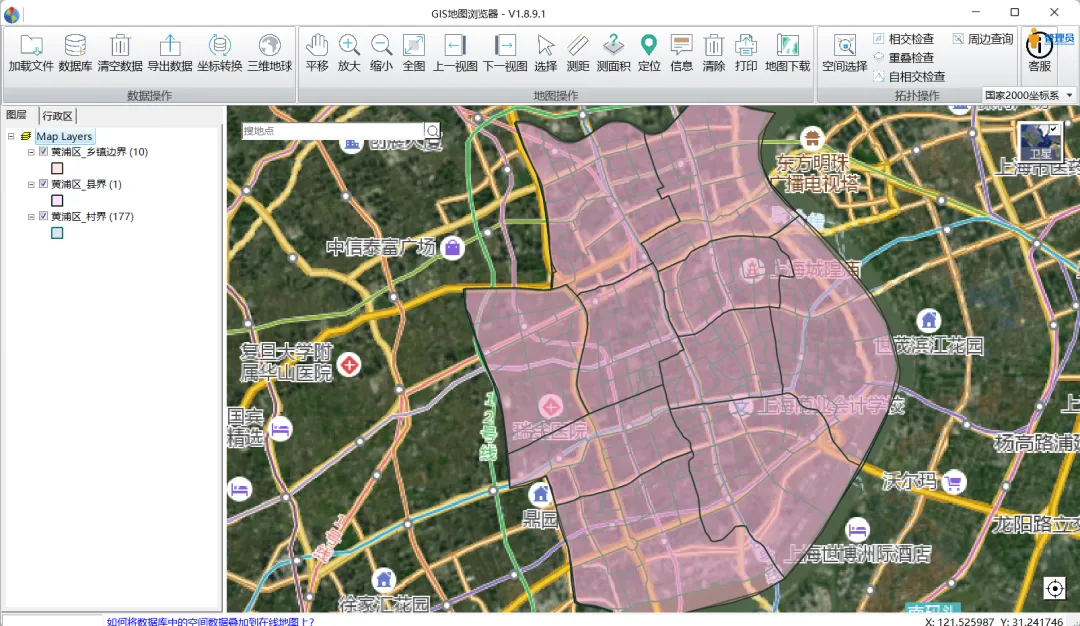Select the 缩小 zoom out tool

pyautogui.click(x=381, y=52)
